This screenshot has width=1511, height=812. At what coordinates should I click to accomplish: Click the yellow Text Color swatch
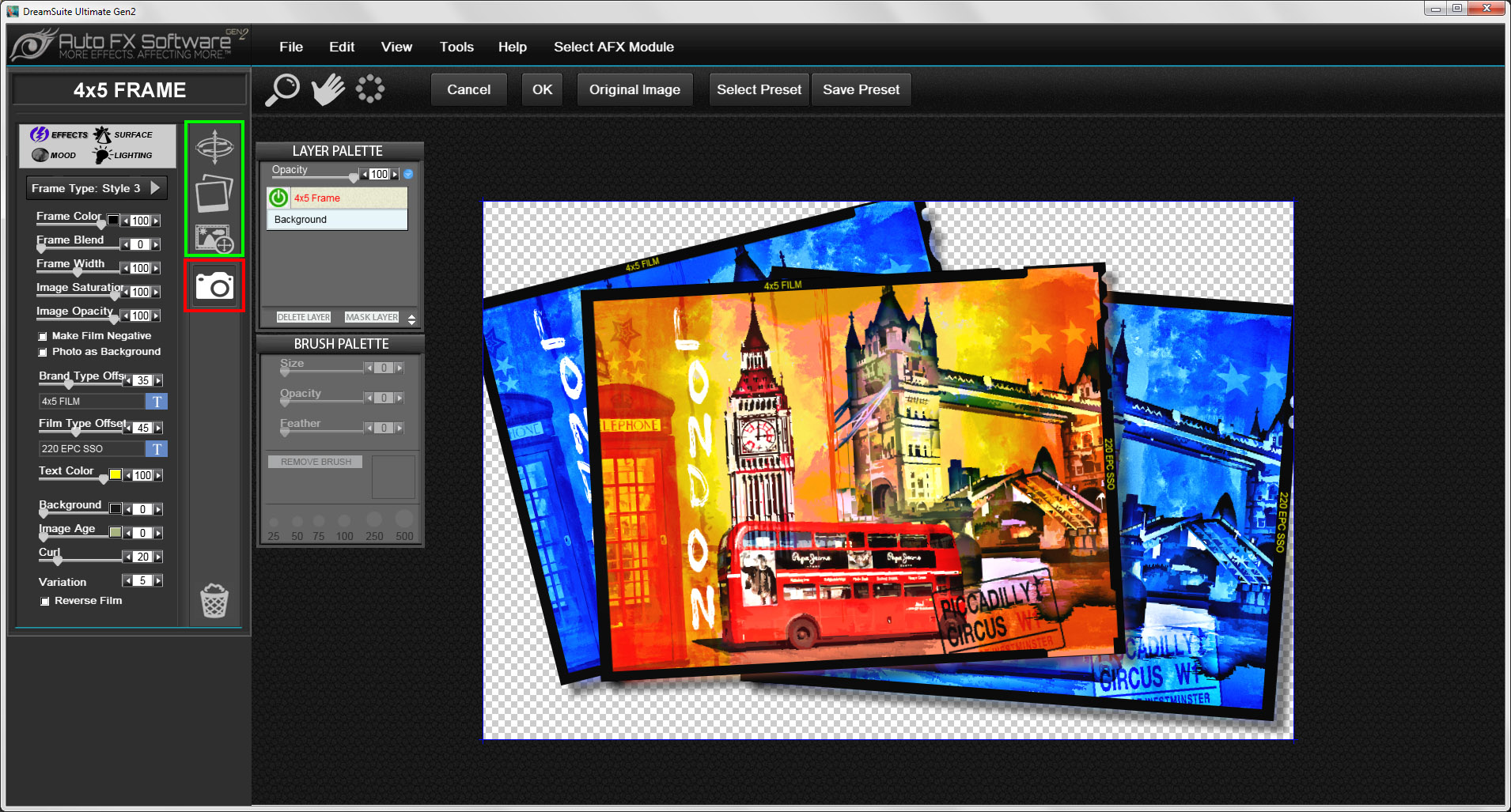click(116, 475)
